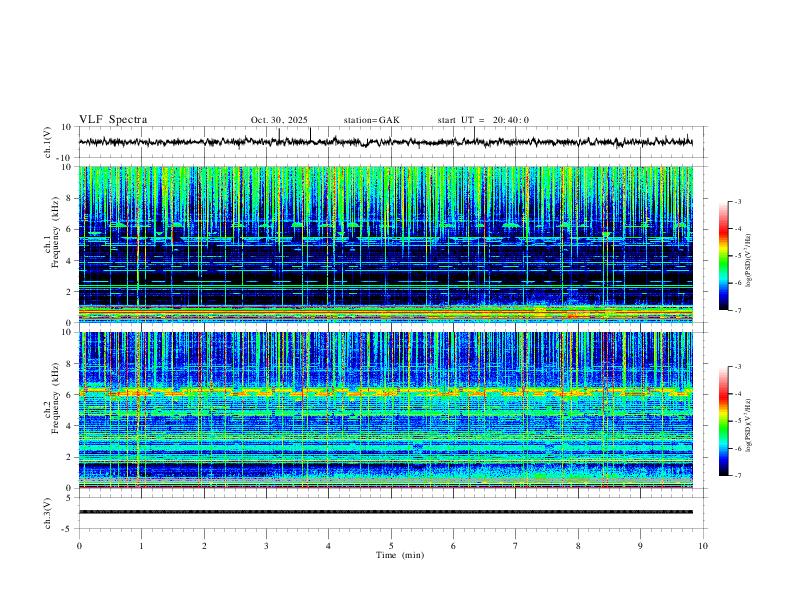Click the "VLF Spectra" plot title

(x=113, y=120)
